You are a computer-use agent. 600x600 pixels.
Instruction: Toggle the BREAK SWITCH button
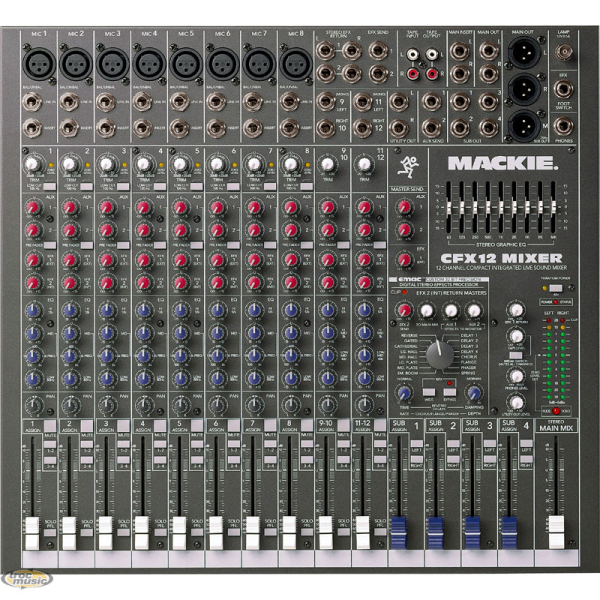516,355
